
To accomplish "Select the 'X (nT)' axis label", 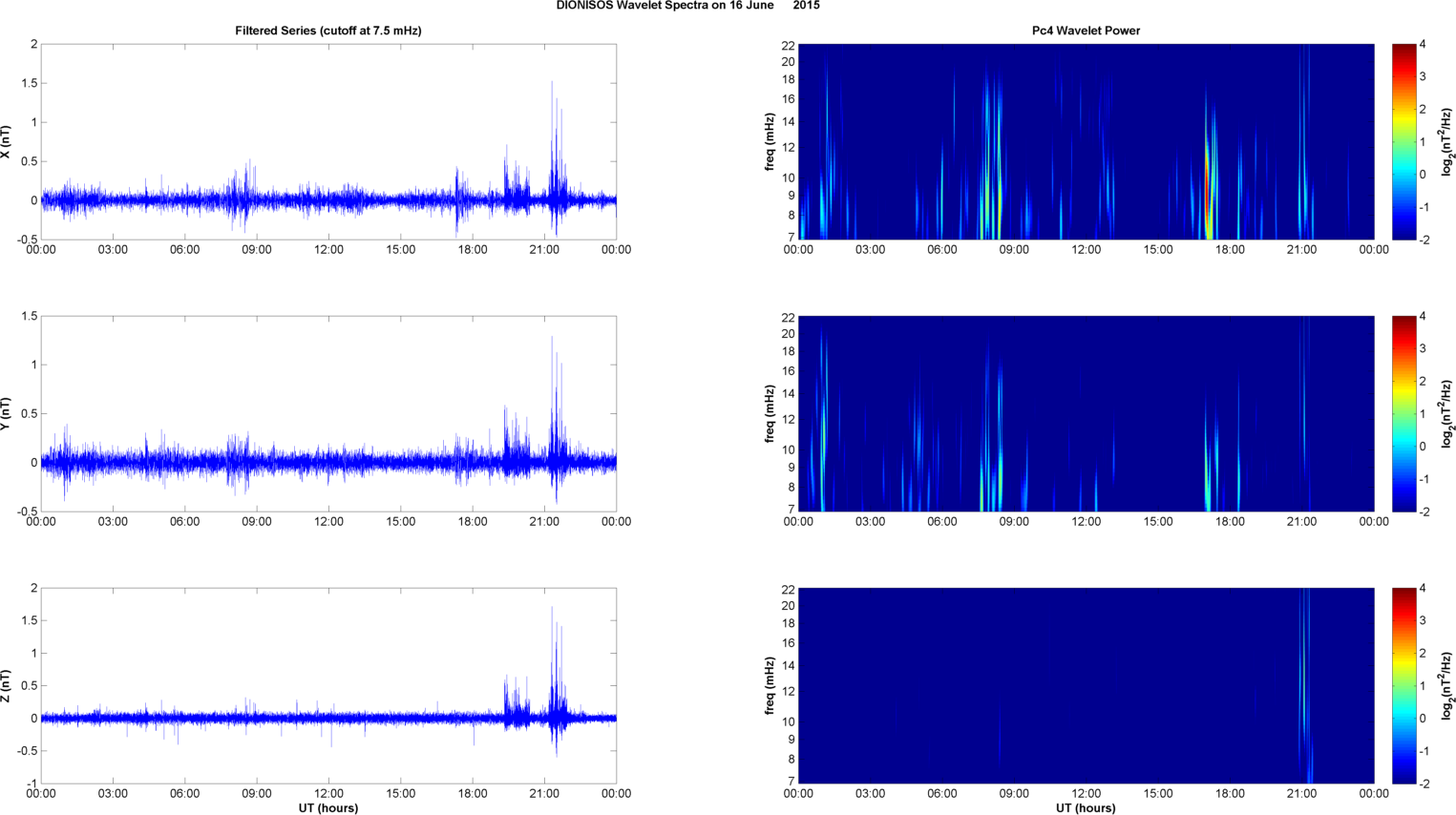I will point(6,142).
